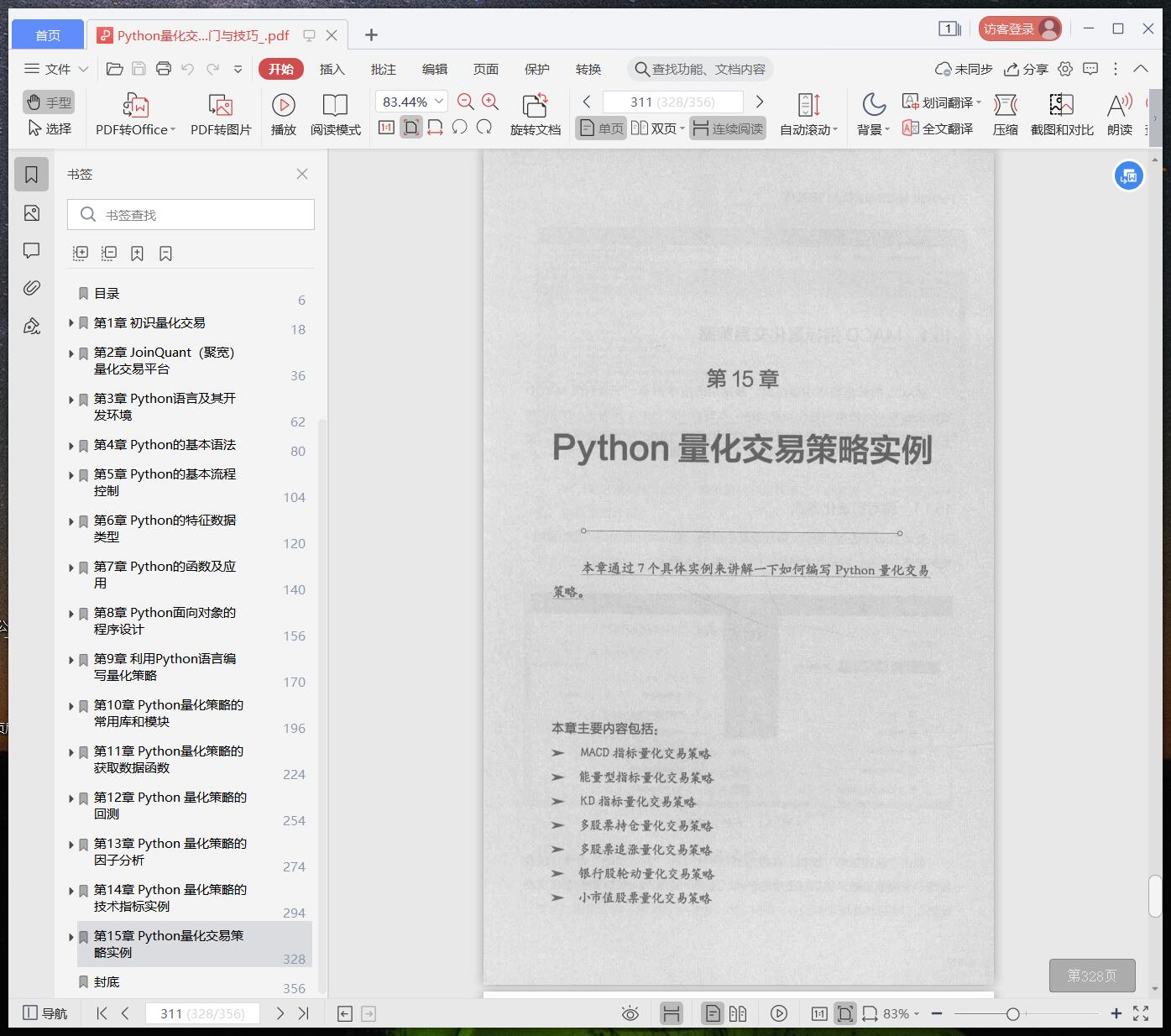Switch to 批注 tab

point(384,69)
